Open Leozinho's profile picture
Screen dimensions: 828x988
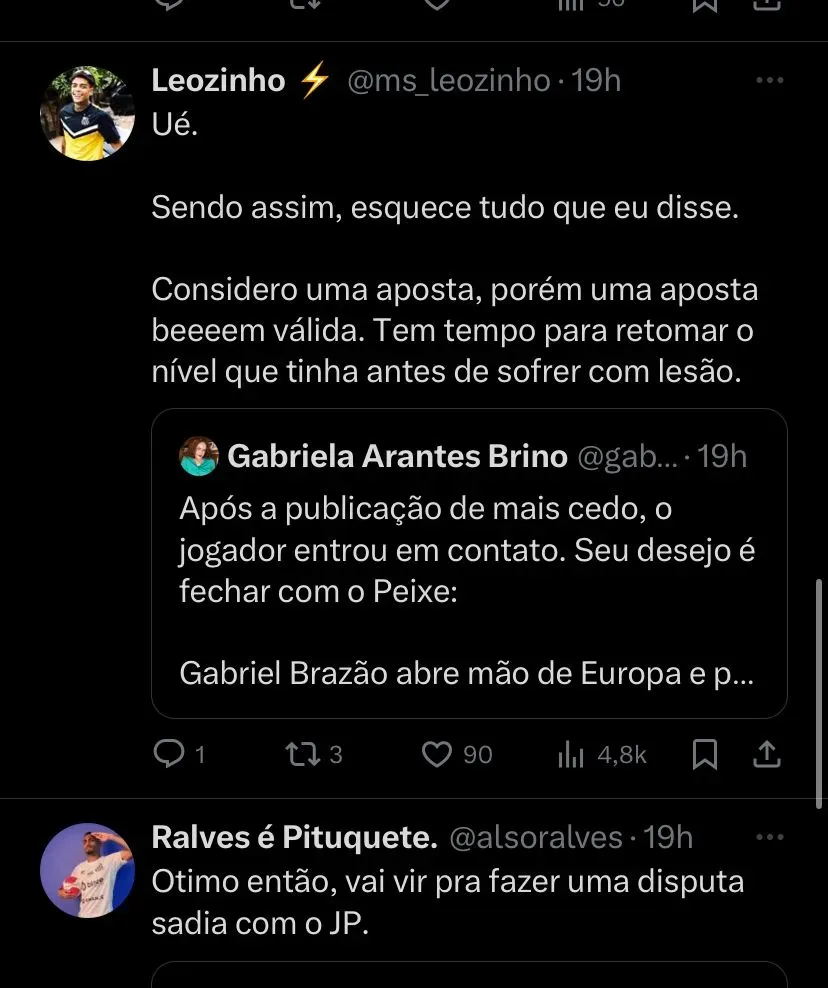(x=87, y=113)
